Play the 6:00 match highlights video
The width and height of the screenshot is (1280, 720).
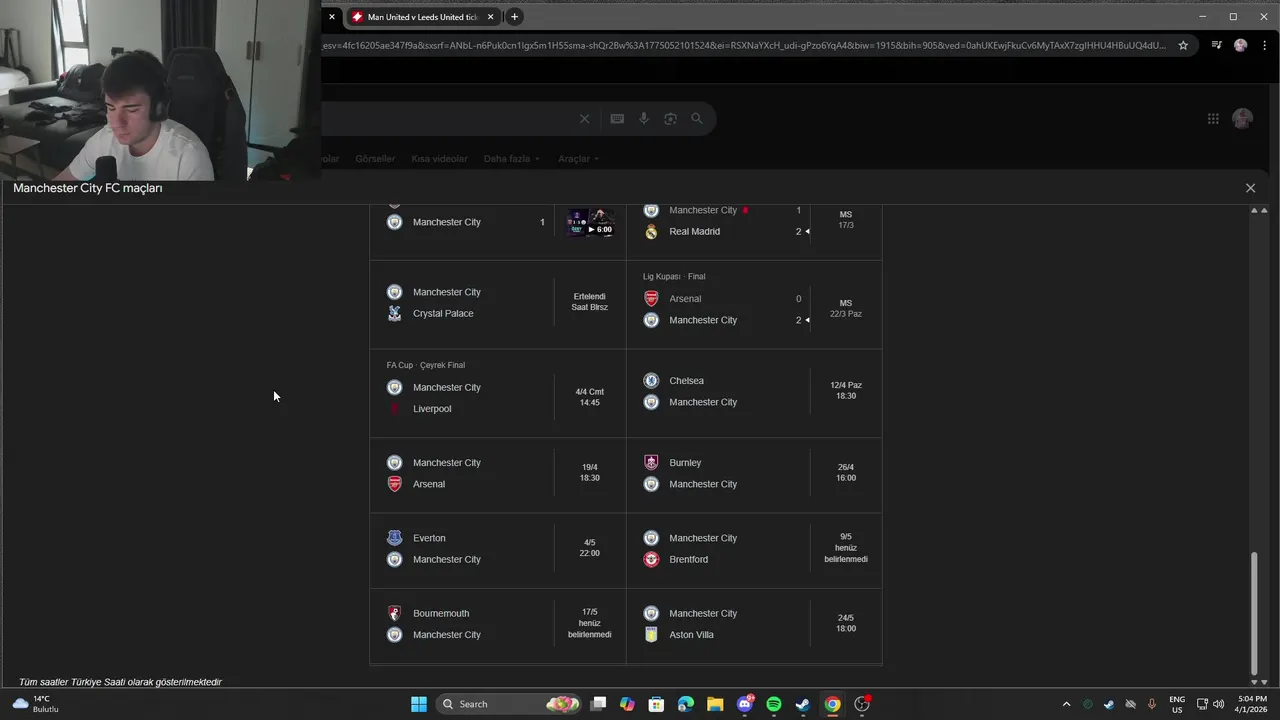pyautogui.click(x=590, y=222)
